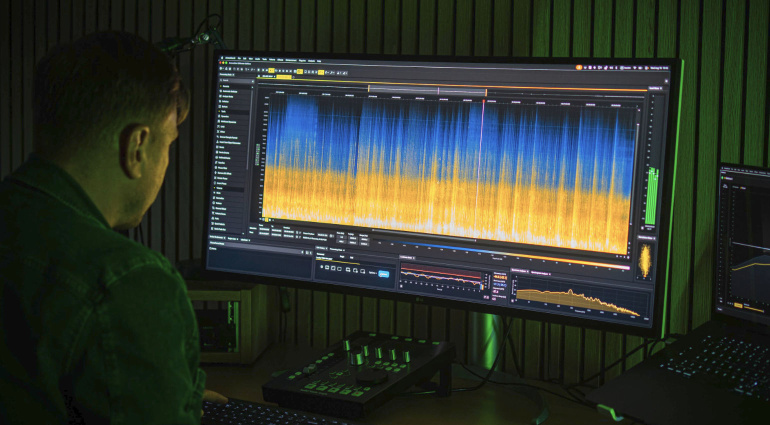Viewport: 770px width, 425px height.
Task: Click the orange spectrum analyzer graph
Action: click(x=581, y=297)
